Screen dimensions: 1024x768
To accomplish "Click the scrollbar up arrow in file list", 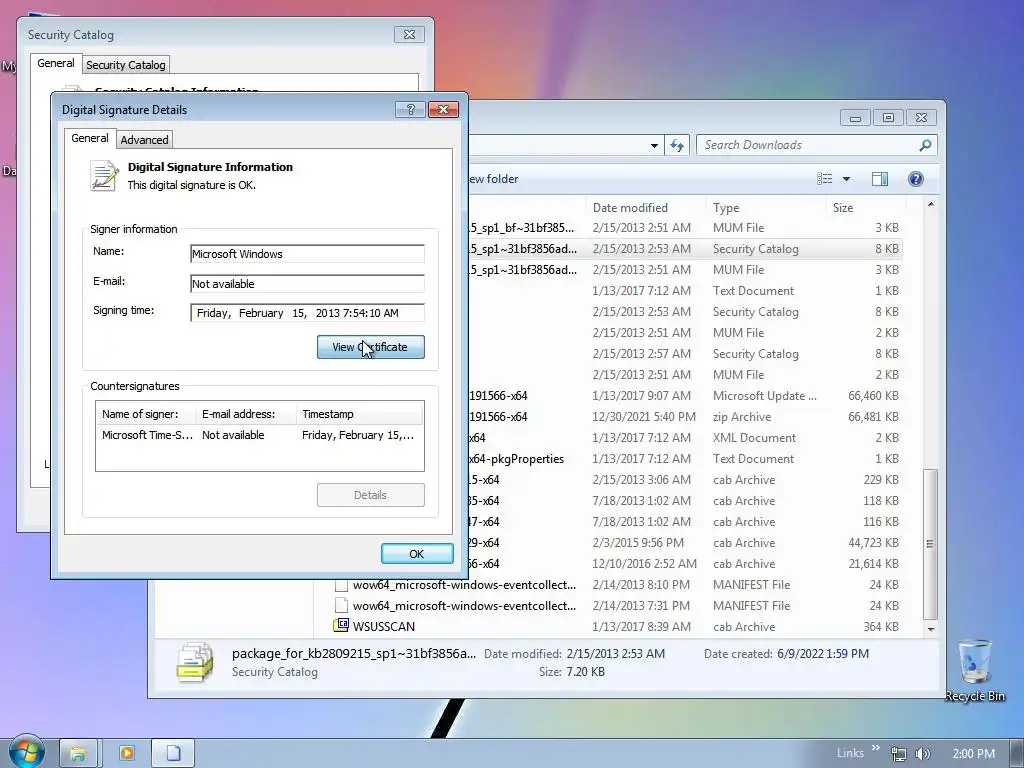I will click(x=931, y=204).
